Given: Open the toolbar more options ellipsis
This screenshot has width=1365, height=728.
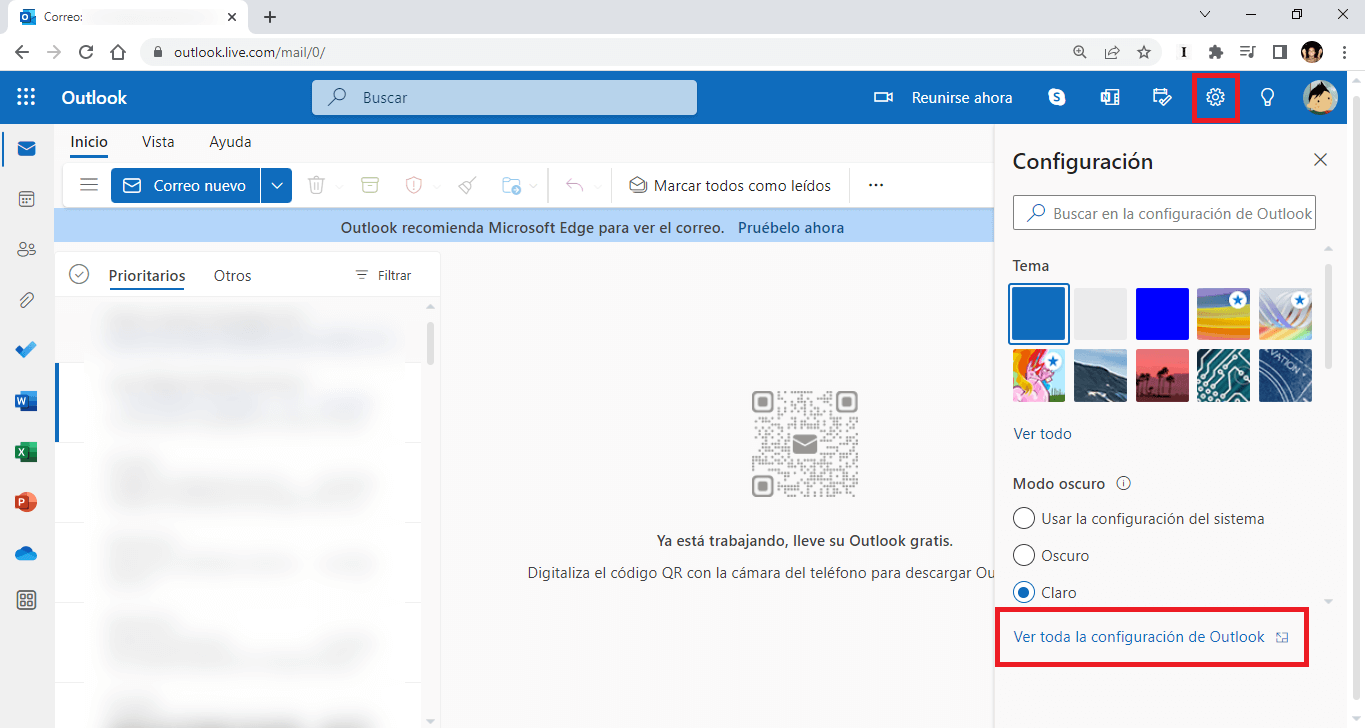Looking at the screenshot, I should pyautogui.click(x=876, y=185).
